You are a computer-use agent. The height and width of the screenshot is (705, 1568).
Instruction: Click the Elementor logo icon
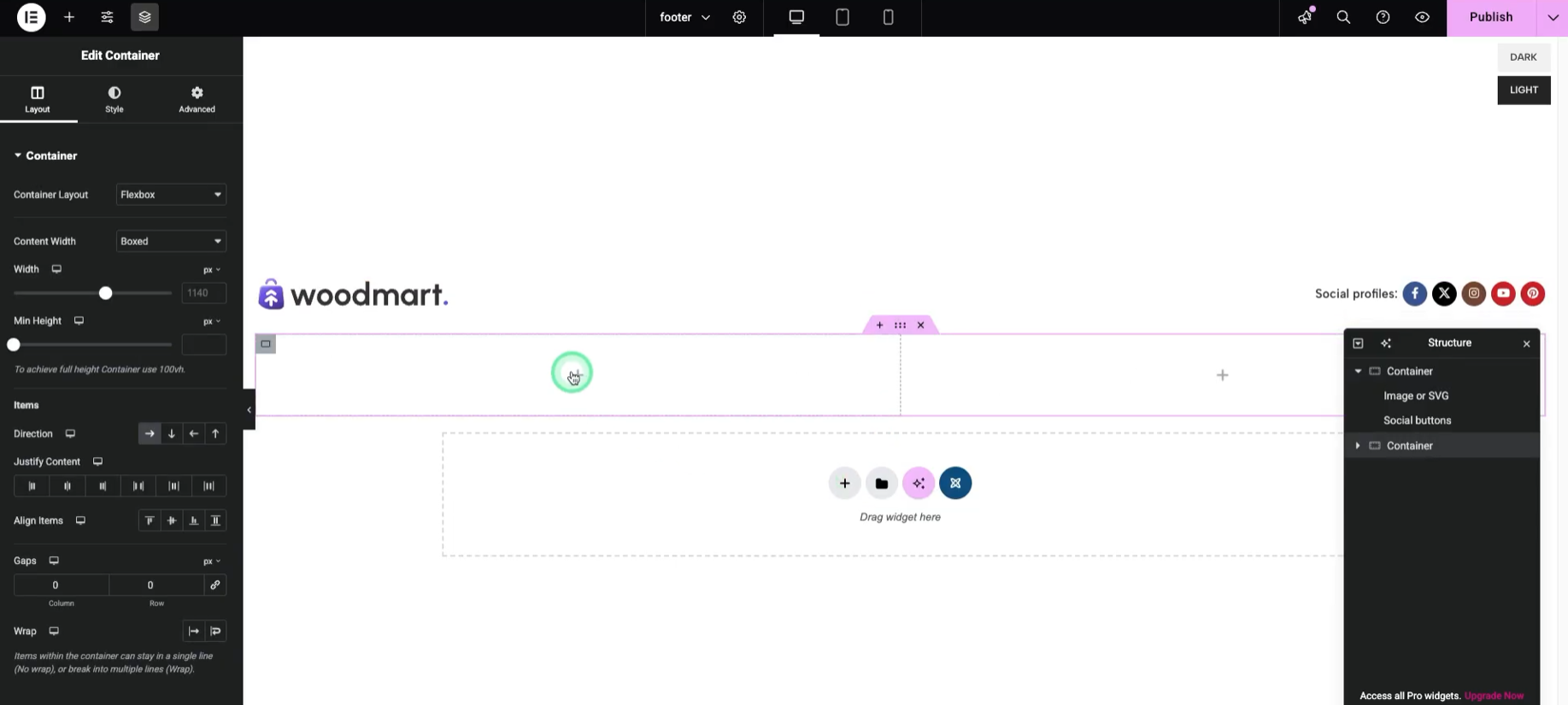click(x=32, y=17)
